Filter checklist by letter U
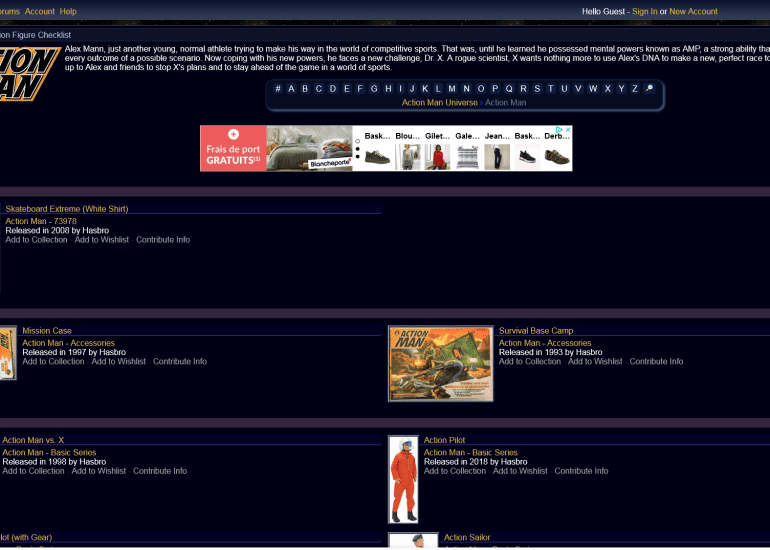The width and height of the screenshot is (770, 550). click(x=564, y=89)
